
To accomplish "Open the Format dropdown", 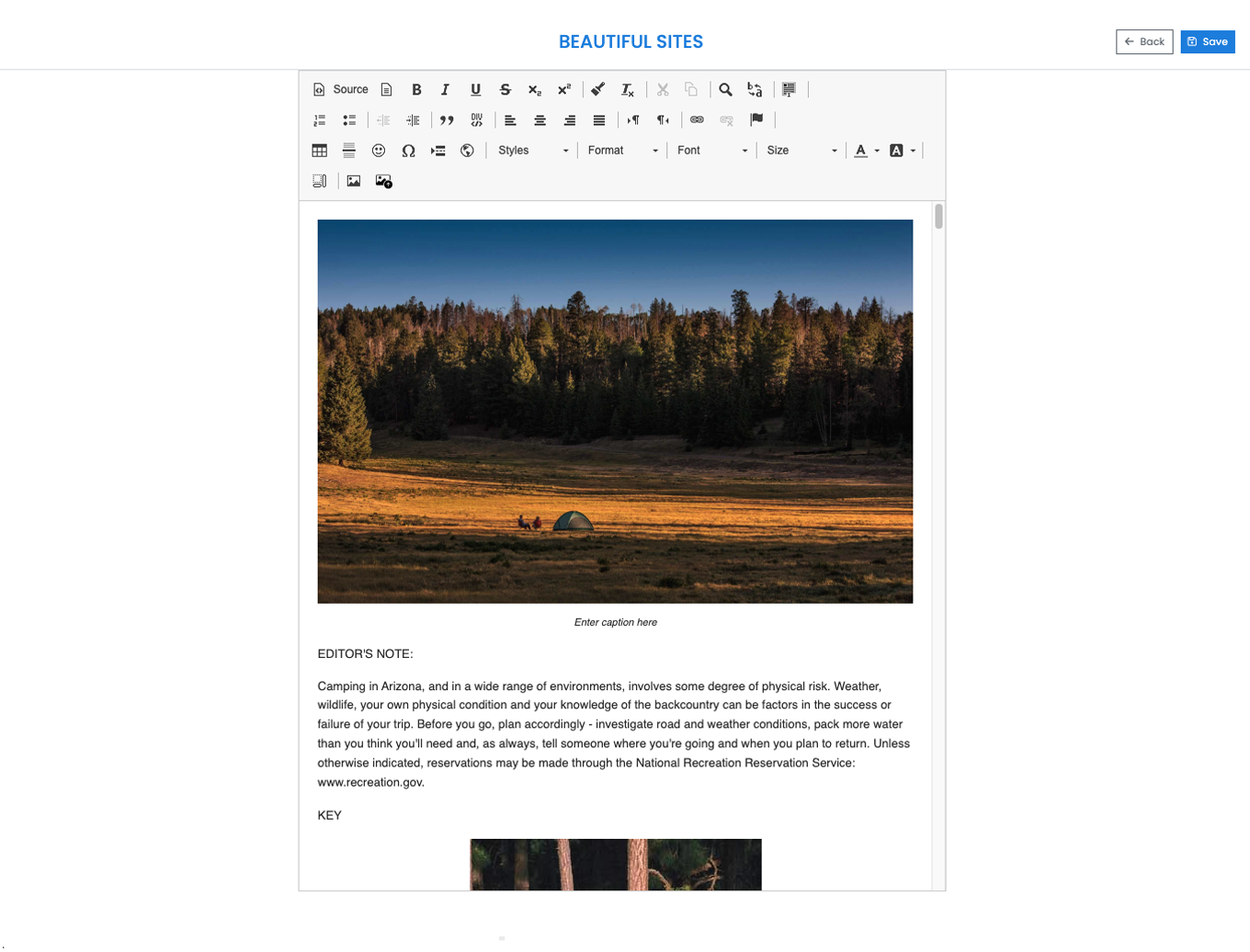I will coord(622,151).
